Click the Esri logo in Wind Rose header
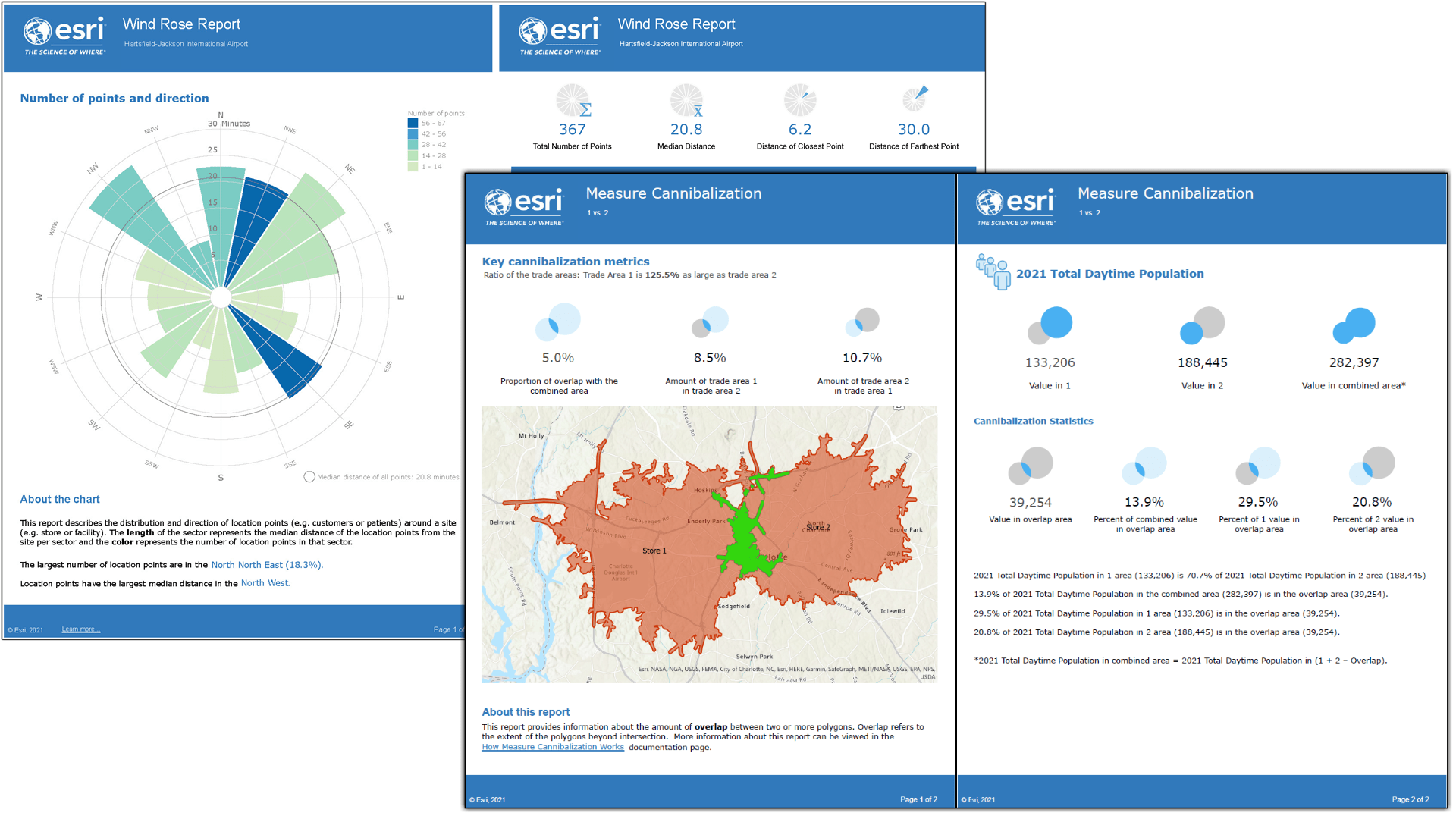Image resolution: width=1456 pixels, height=819 pixels. pyautogui.click(x=64, y=35)
